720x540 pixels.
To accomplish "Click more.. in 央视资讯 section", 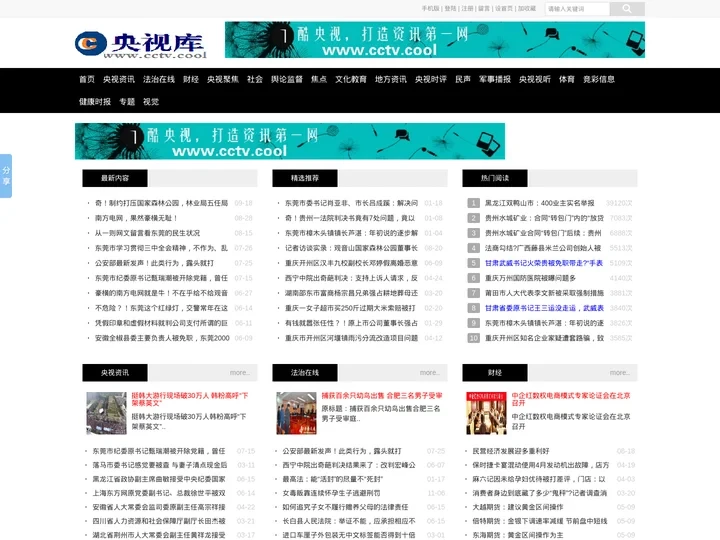I will pyautogui.click(x=240, y=373).
